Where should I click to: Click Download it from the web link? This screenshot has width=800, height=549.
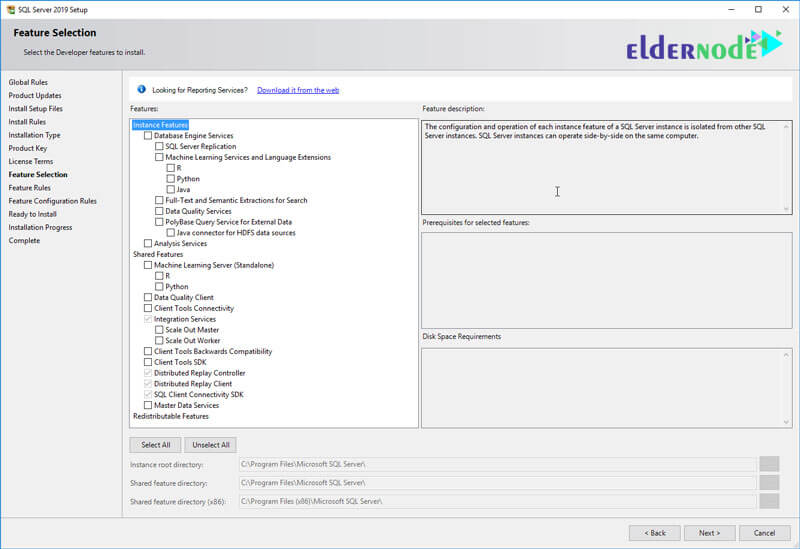tap(298, 90)
